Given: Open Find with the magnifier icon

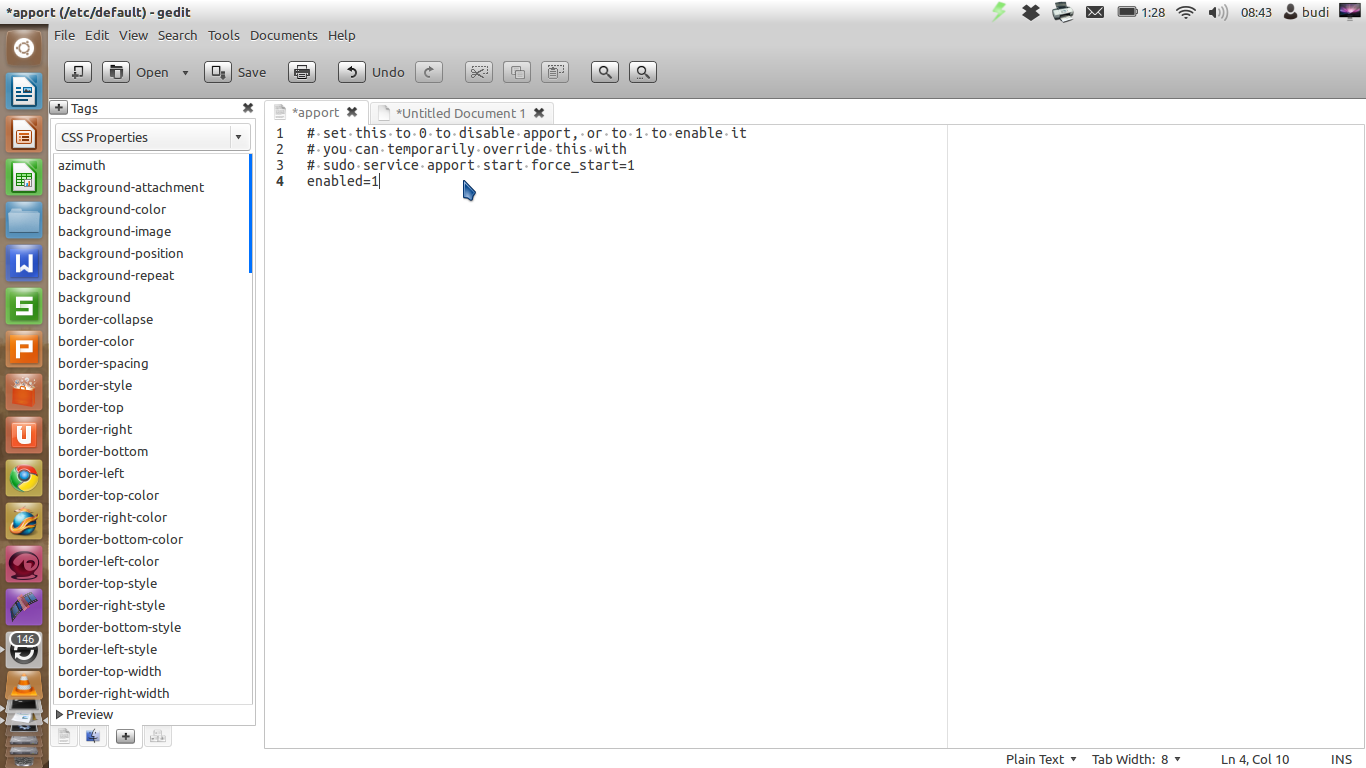Looking at the screenshot, I should (605, 72).
